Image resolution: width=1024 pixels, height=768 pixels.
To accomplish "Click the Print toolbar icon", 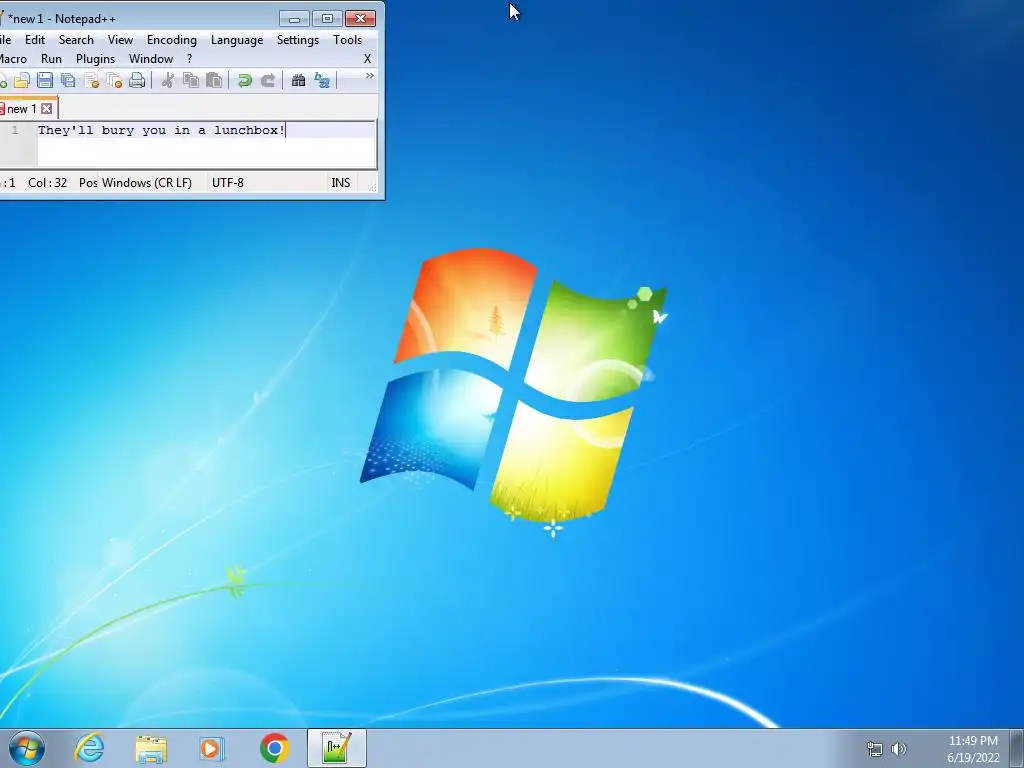I will coord(137,80).
